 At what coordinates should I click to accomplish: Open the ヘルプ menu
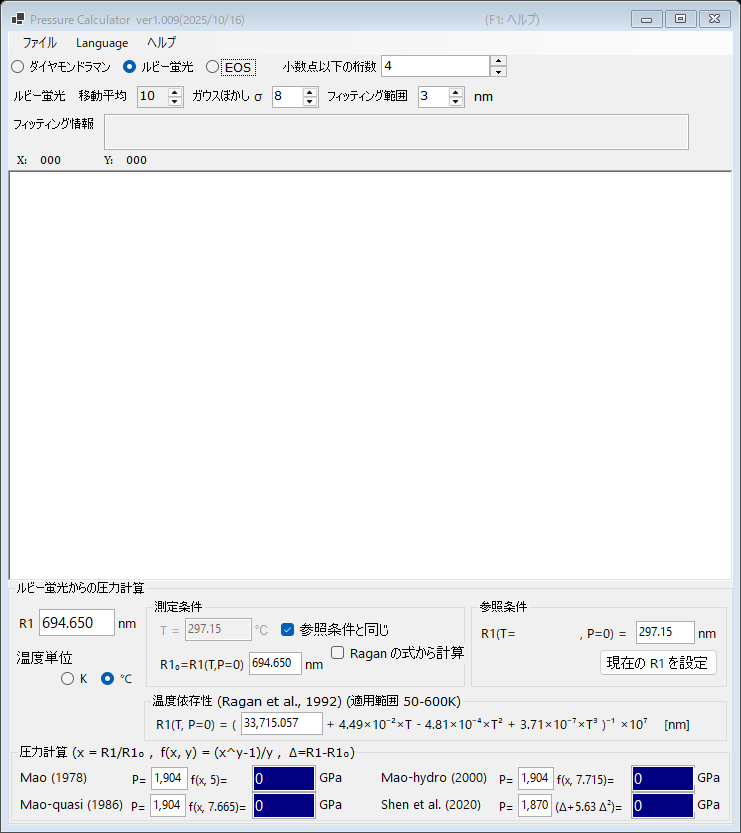[x=161, y=42]
